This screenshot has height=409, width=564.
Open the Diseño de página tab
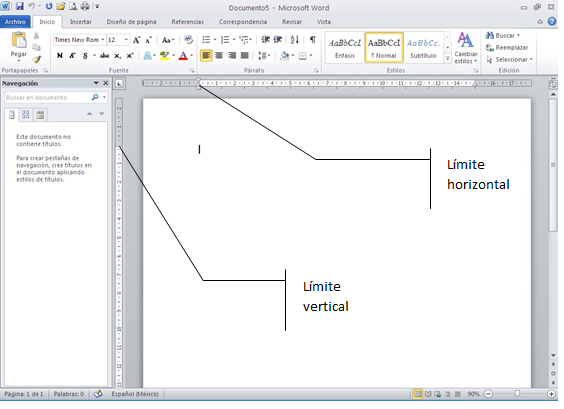131,22
